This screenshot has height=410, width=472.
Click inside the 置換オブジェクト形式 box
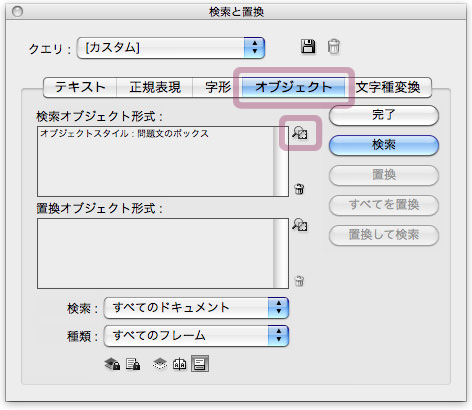click(x=155, y=253)
